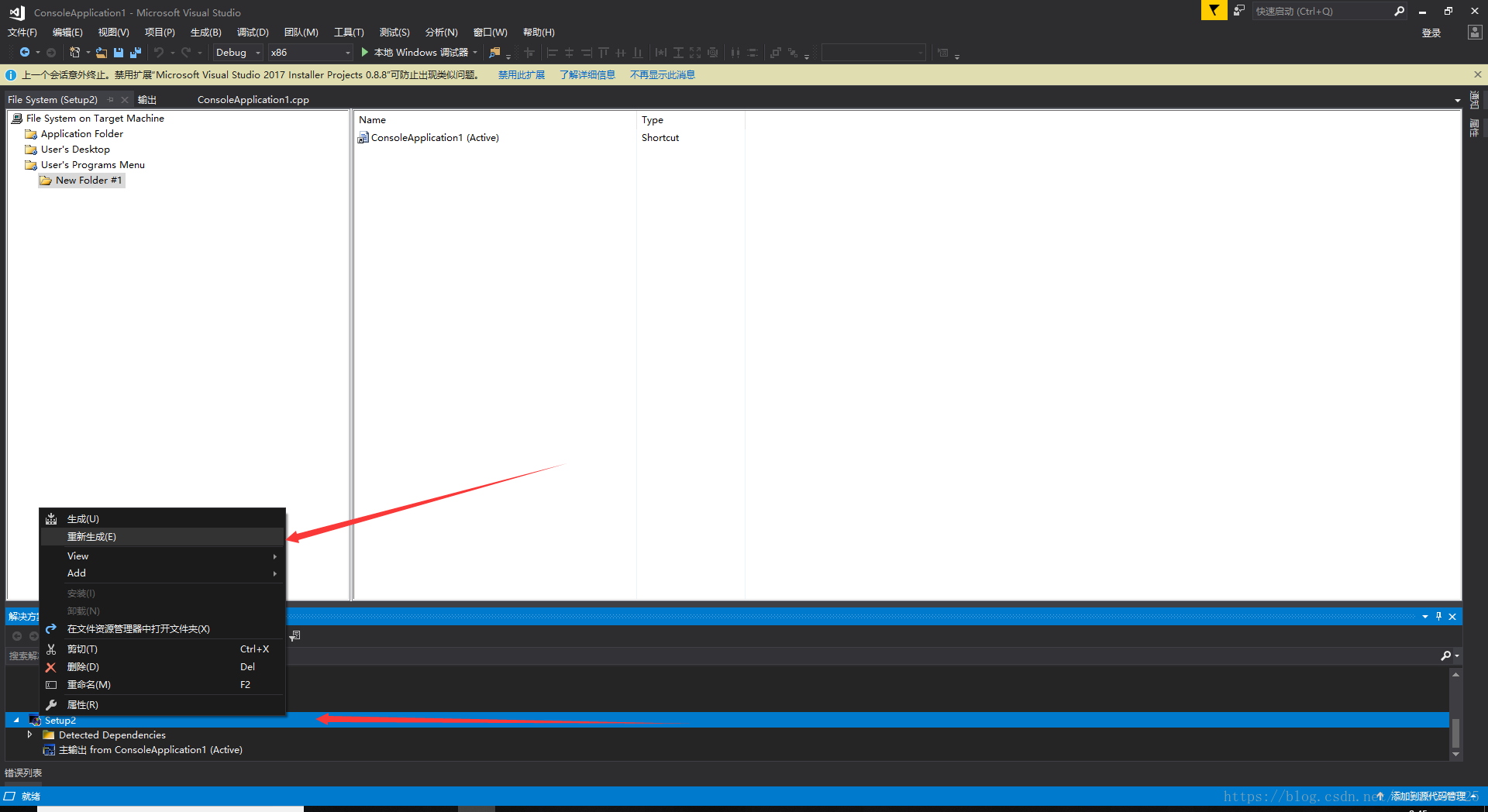
Task: Open the new project dropdown arrow
Action: (x=88, y=53)
